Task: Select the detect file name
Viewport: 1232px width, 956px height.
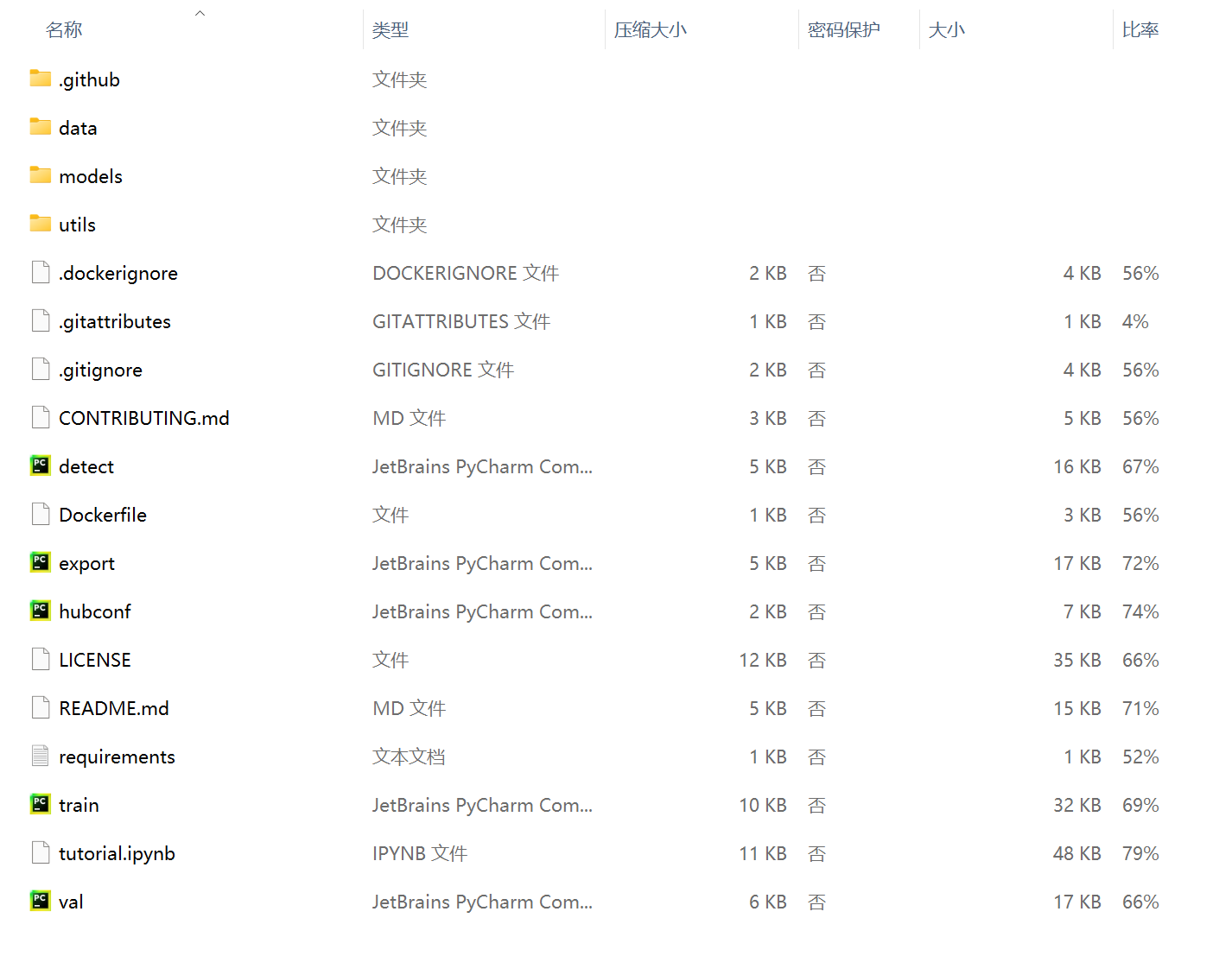Action: tap(86, 466)
